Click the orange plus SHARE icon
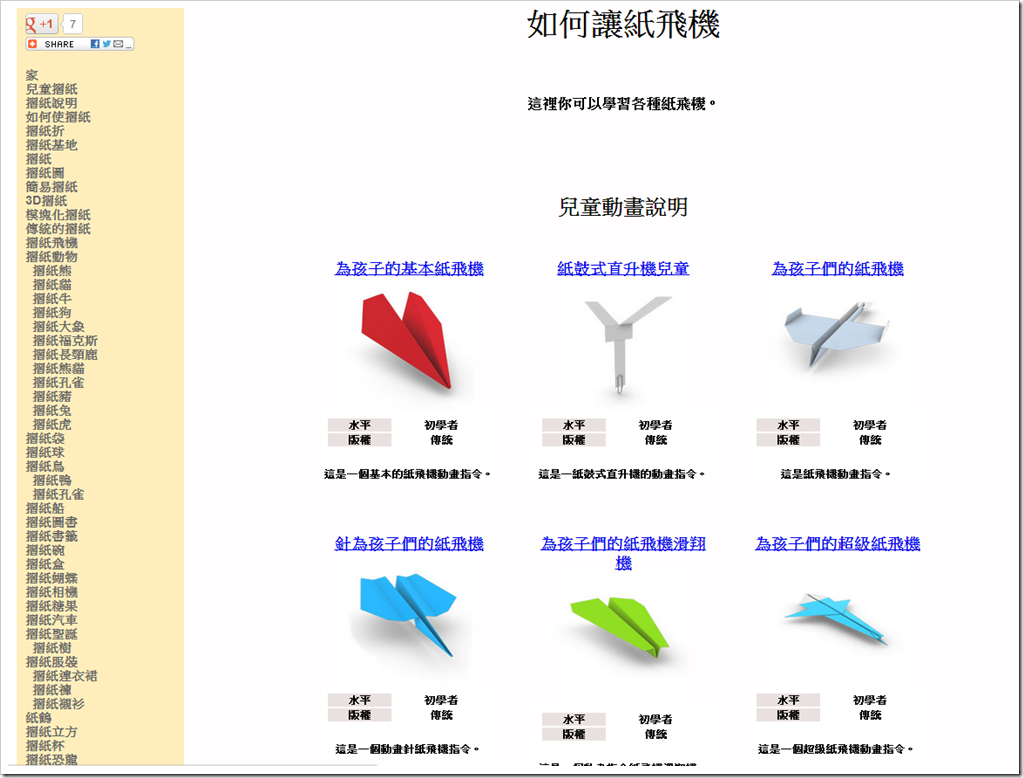 (x=32, y=44)
